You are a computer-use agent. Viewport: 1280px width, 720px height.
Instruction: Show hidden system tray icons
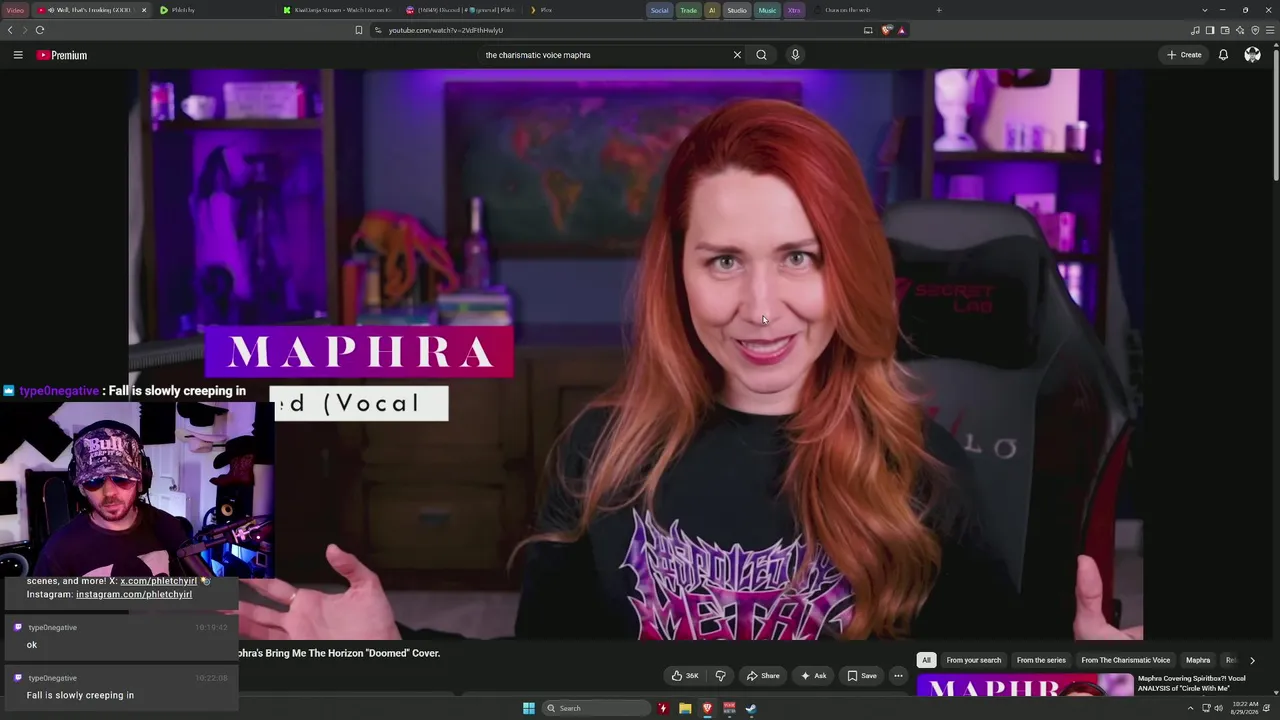click(1190, 708)
